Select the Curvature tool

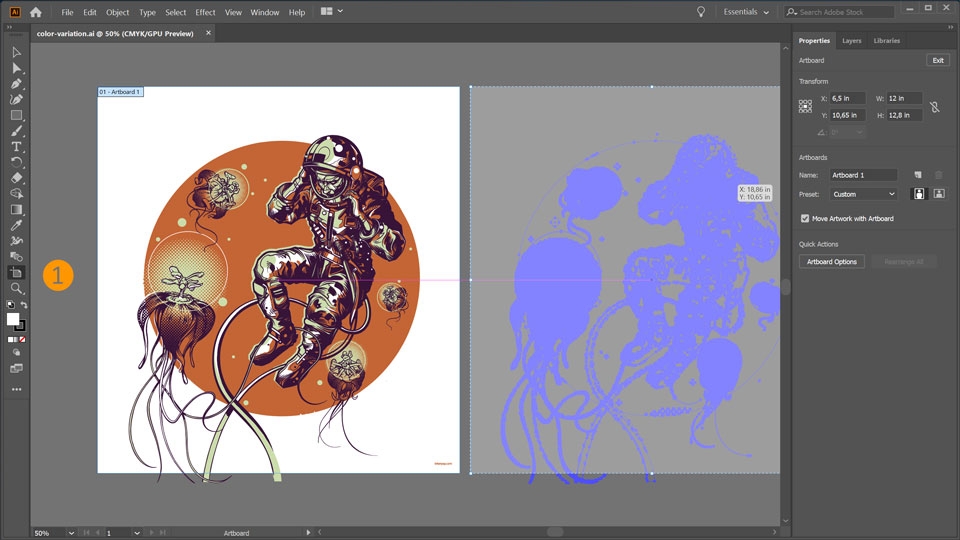tap(17, 99)
